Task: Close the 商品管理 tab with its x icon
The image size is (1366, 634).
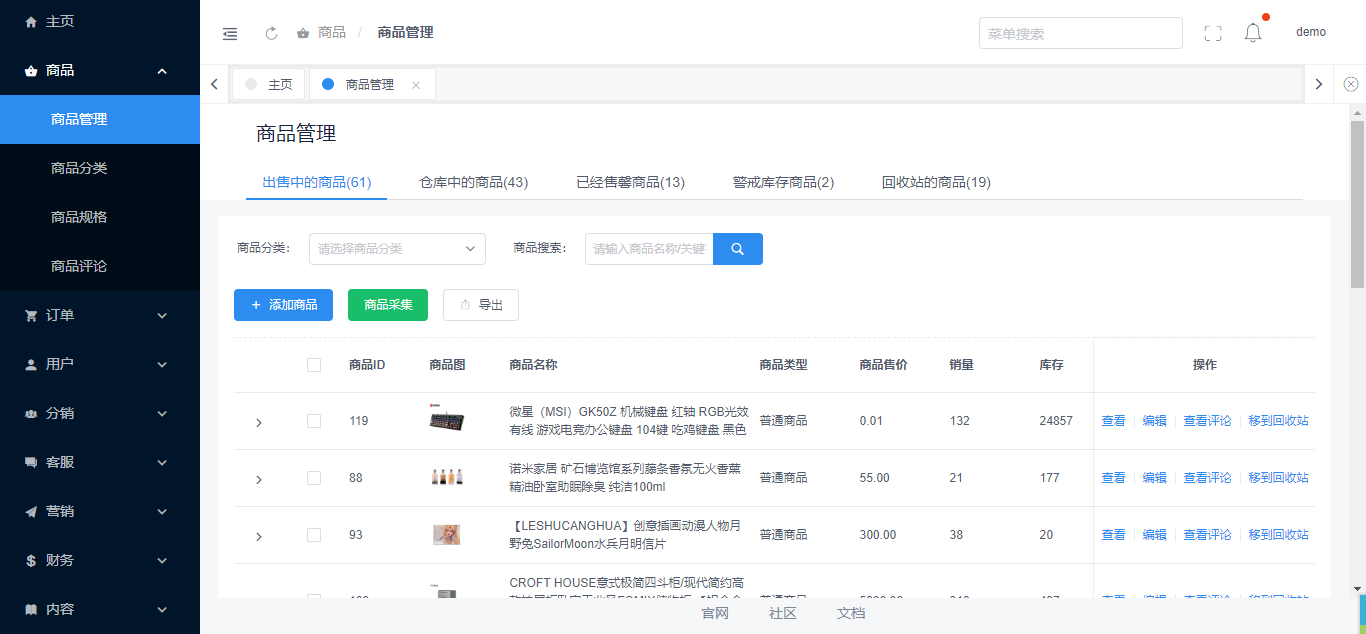Action: click(416, 85)
